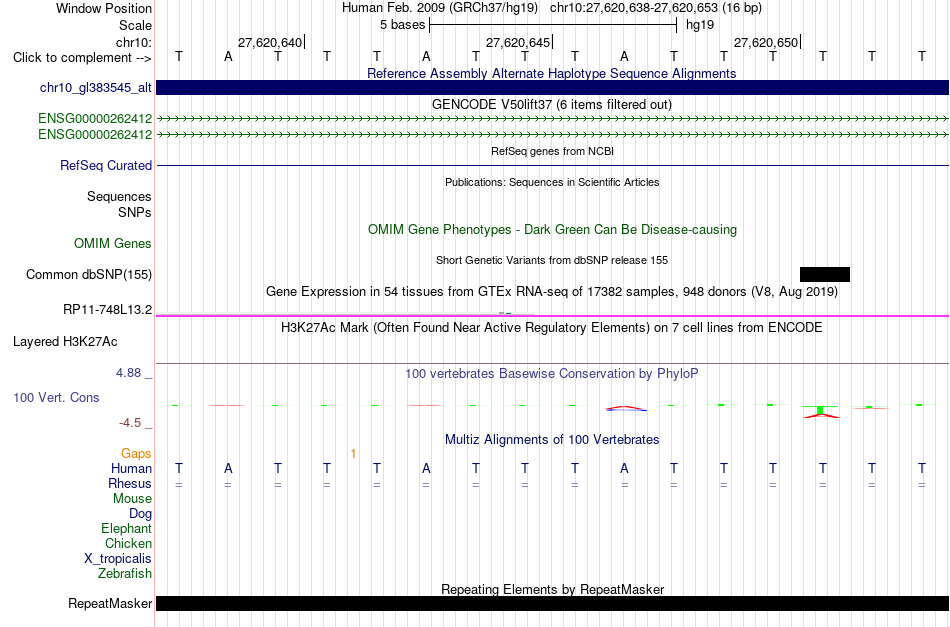Click the Common dbSNP(155) track label
This screenshot has width=950, height=627.
click(x=89, y=274)
